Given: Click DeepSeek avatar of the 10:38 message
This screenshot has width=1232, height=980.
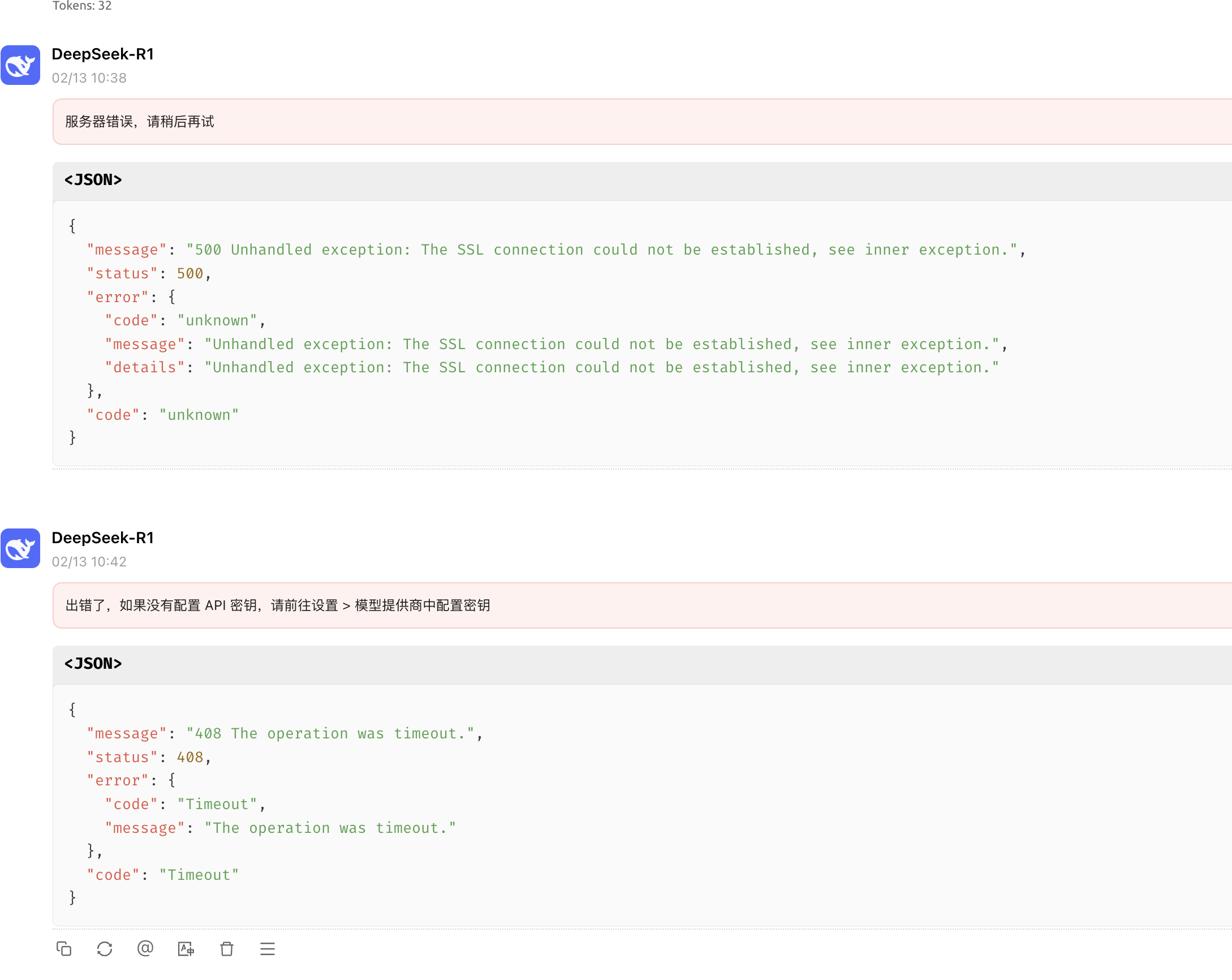Looking at the screenshot, I should click(x=20, y=65).
